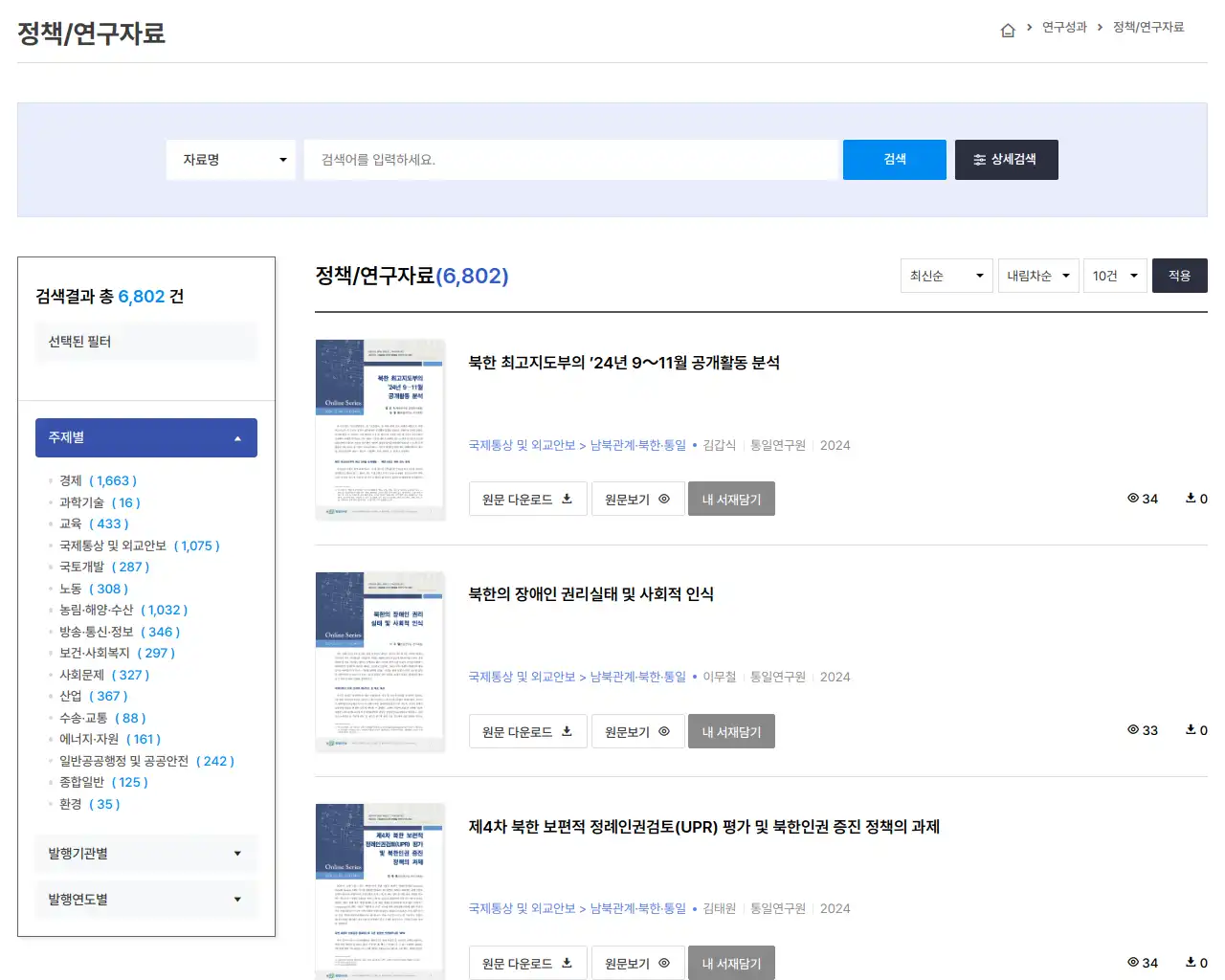
Task: Click the download icon on second result's 원문 다운로드
Action: [x=568, y=730]
